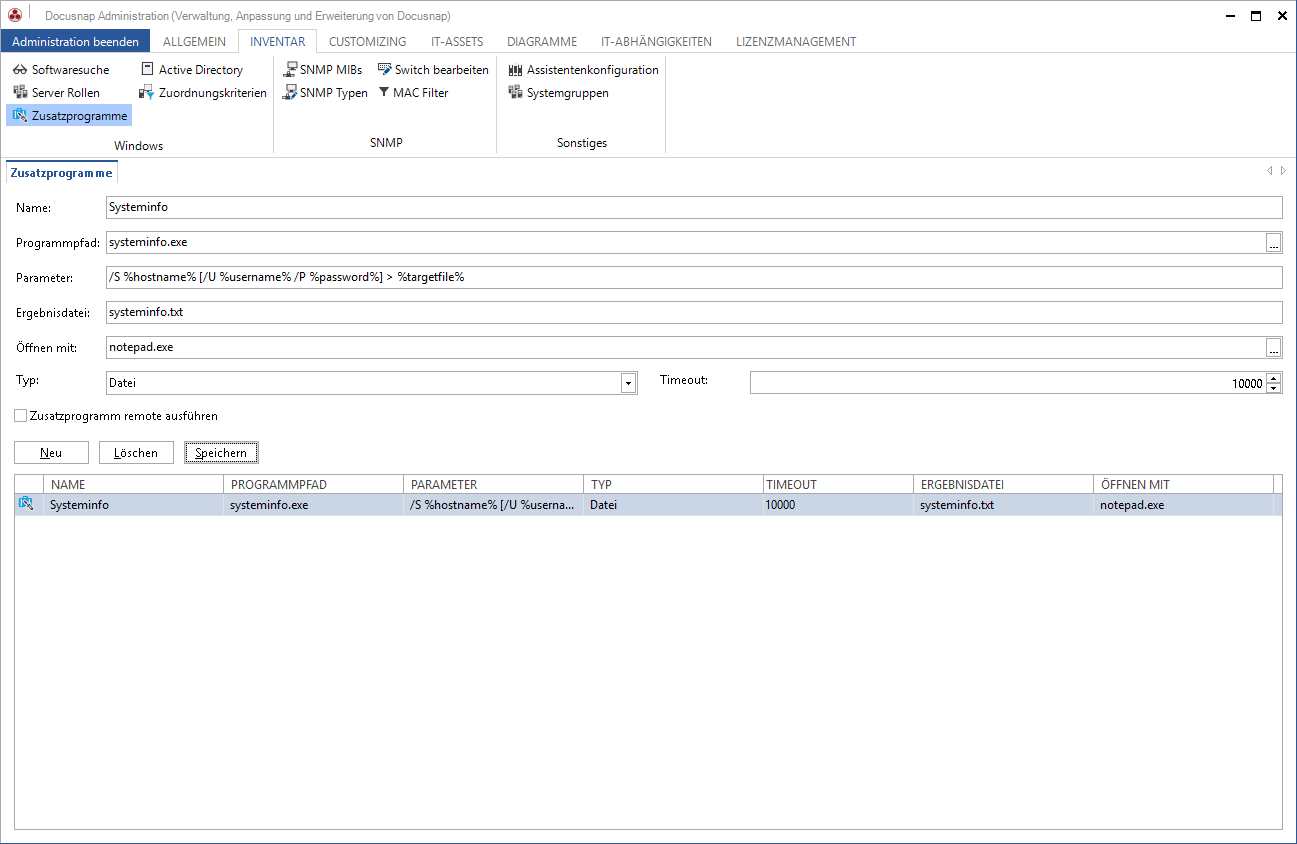Open Switch bearbeiten
This screenshot has width=1297, height=844.
(x=433, y=70)
